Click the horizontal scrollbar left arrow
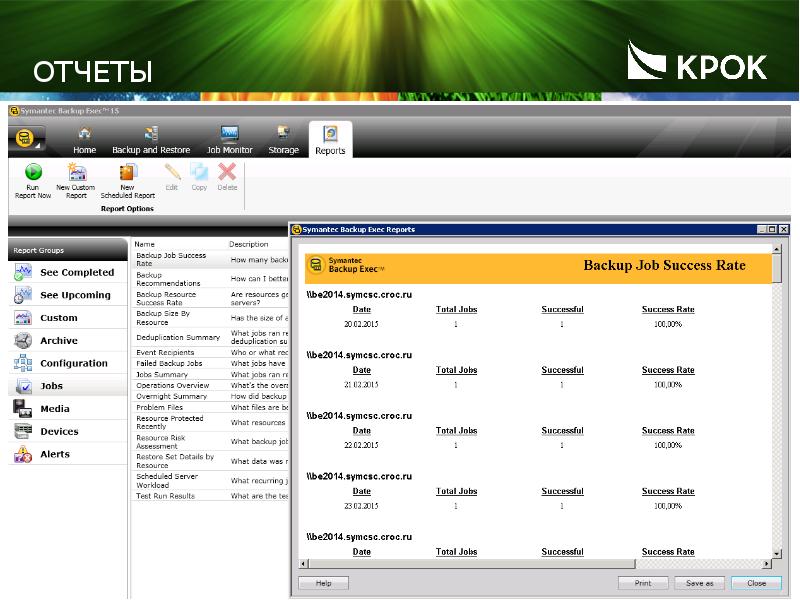The image size is (800, 600). click(304, 563)
